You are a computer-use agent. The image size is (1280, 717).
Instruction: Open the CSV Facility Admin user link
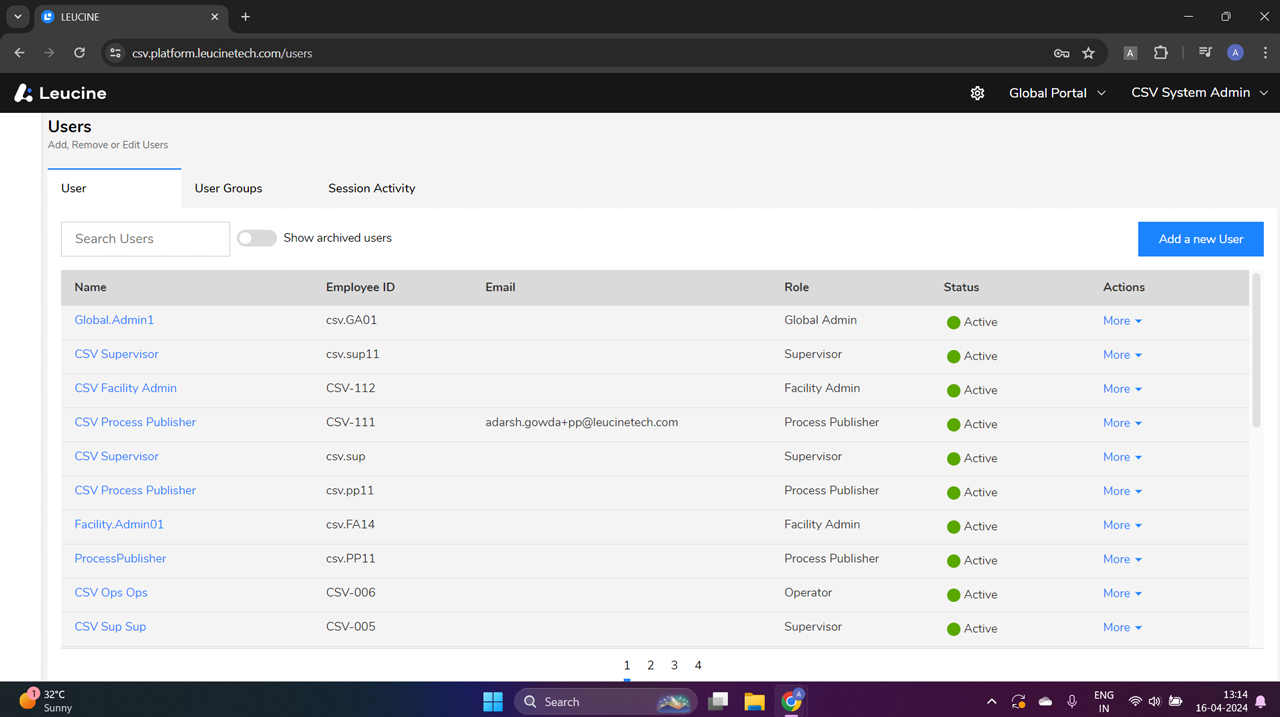[125, 388]
